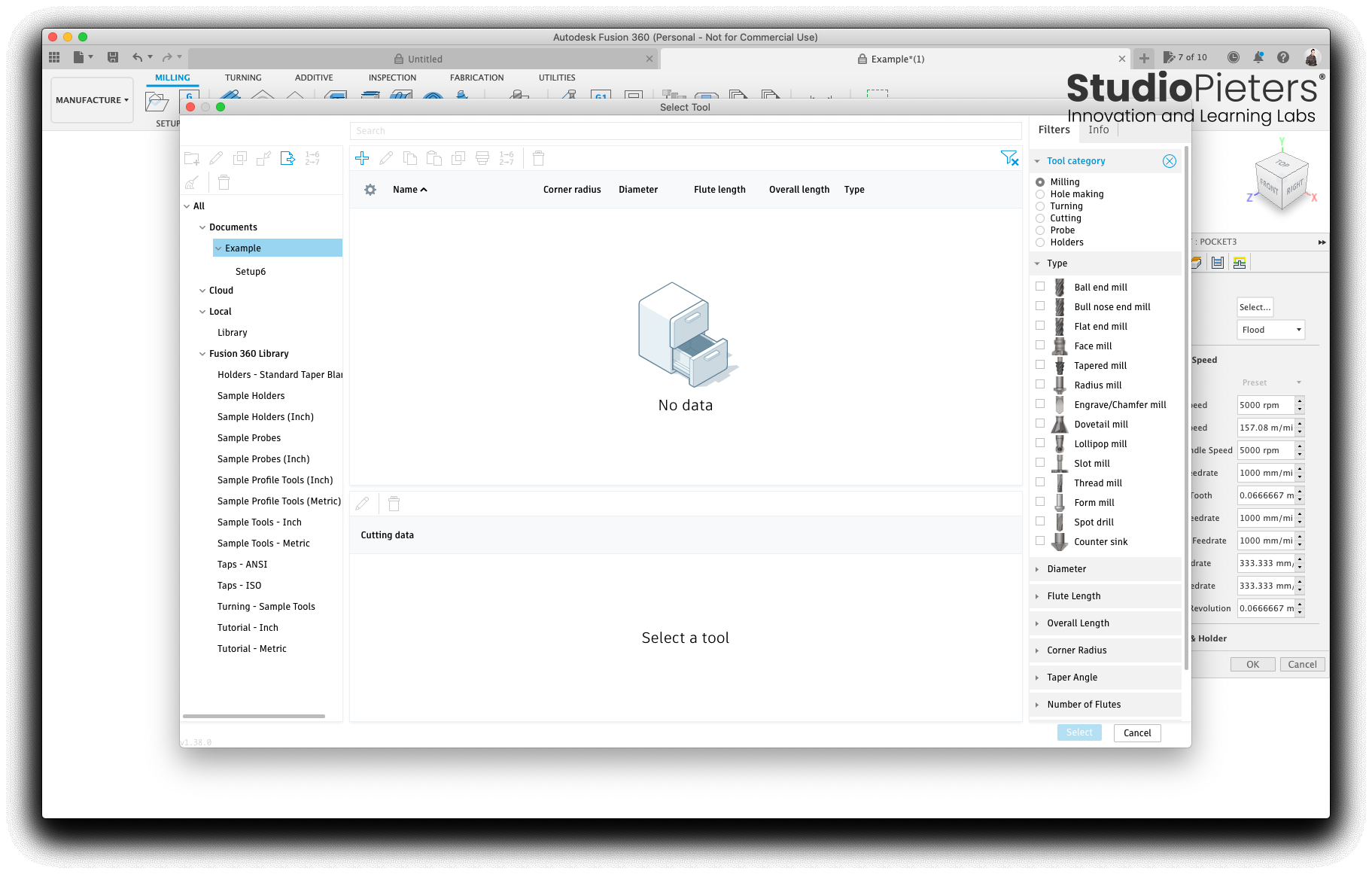Open the INSPECTION ribbon tab
This screenshot has width=1372, height=874.
(392, 78)
